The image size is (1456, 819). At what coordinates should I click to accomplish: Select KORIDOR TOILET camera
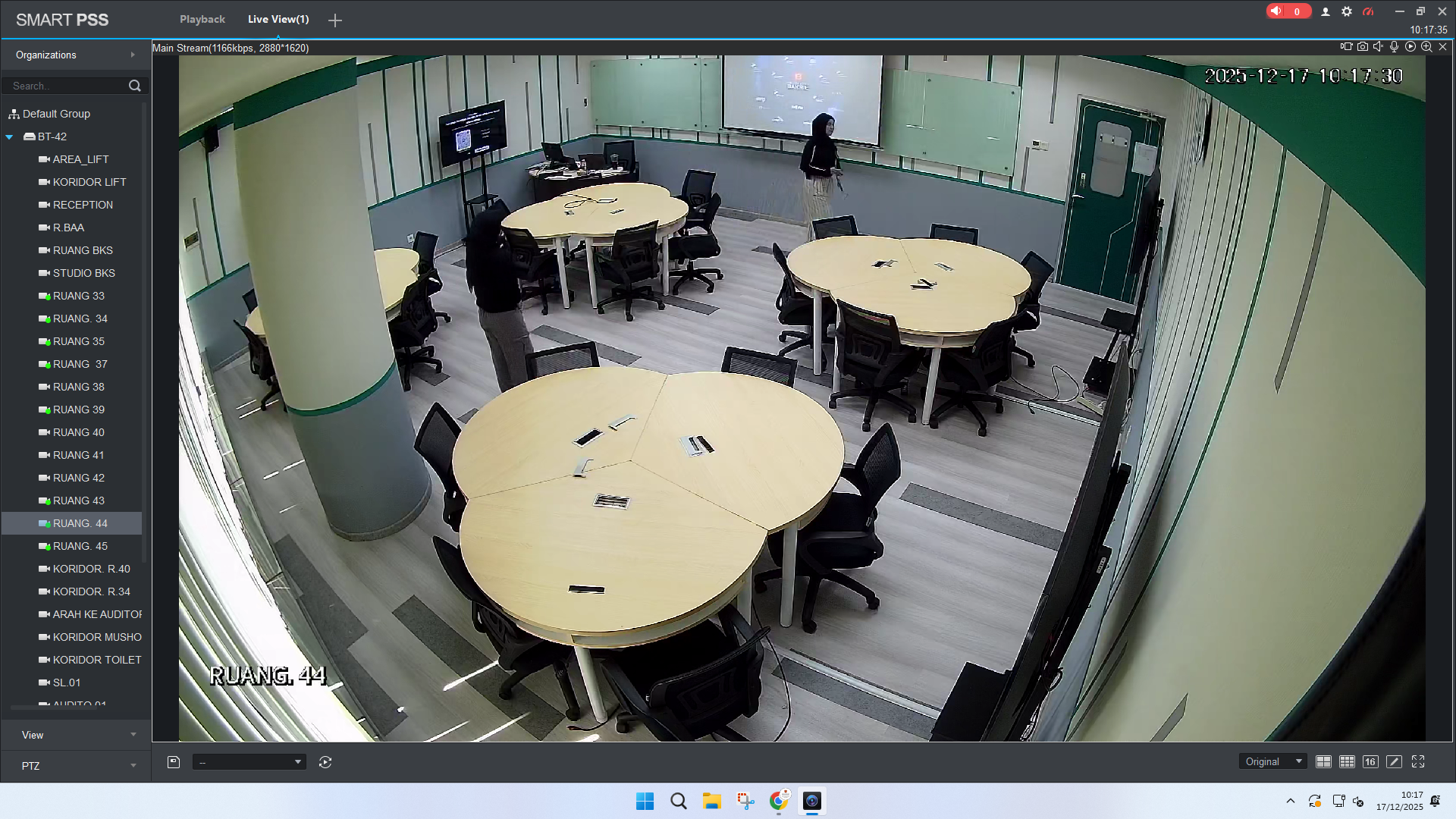pos(97,660)
